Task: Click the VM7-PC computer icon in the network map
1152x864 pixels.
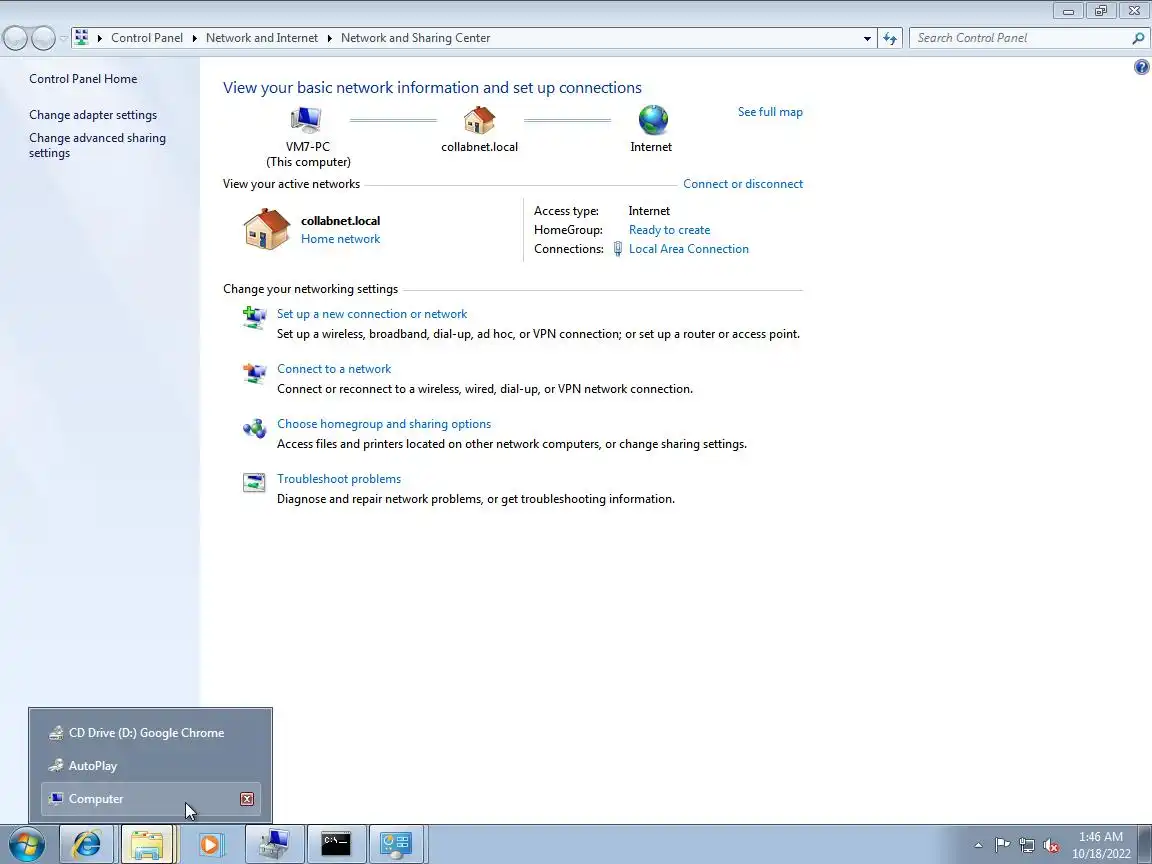Action: click(306, 120)
